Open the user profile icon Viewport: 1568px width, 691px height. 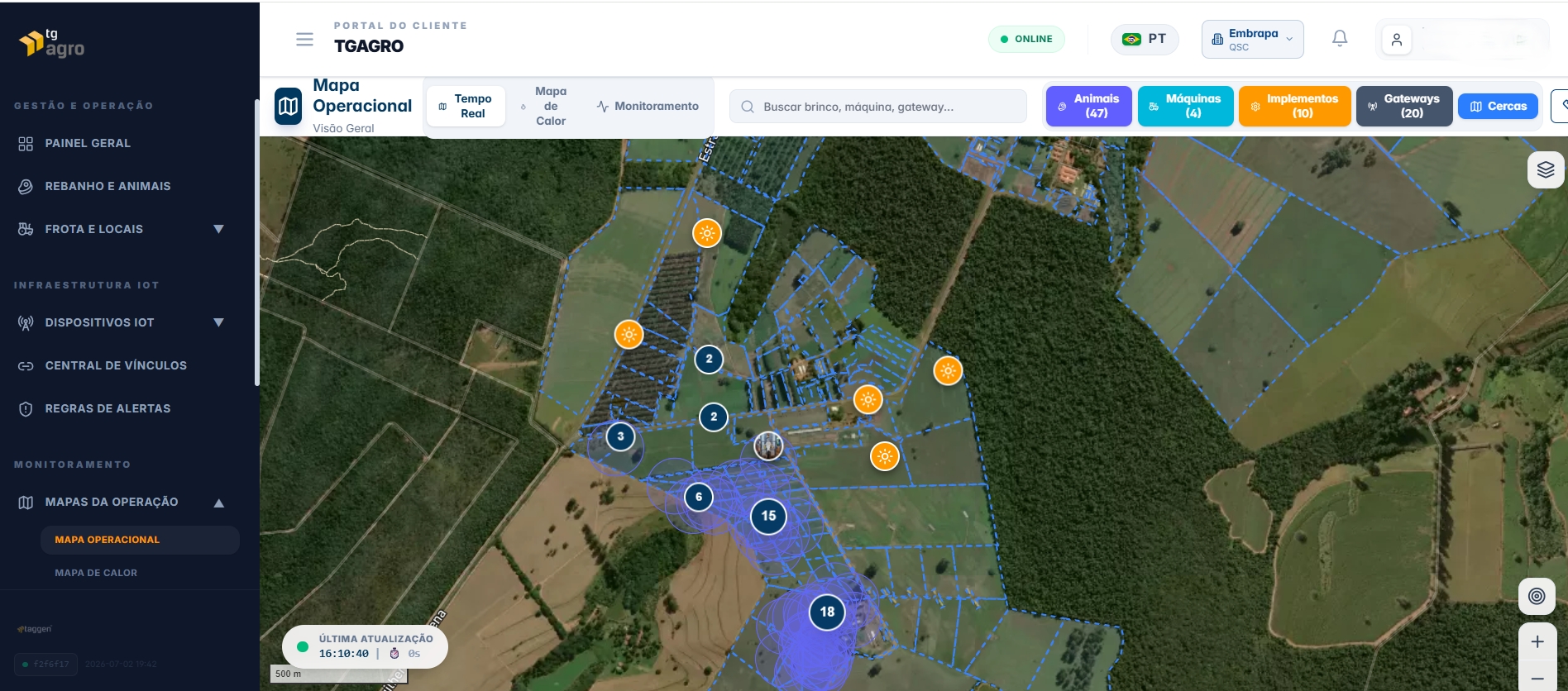coord(1397,40)
